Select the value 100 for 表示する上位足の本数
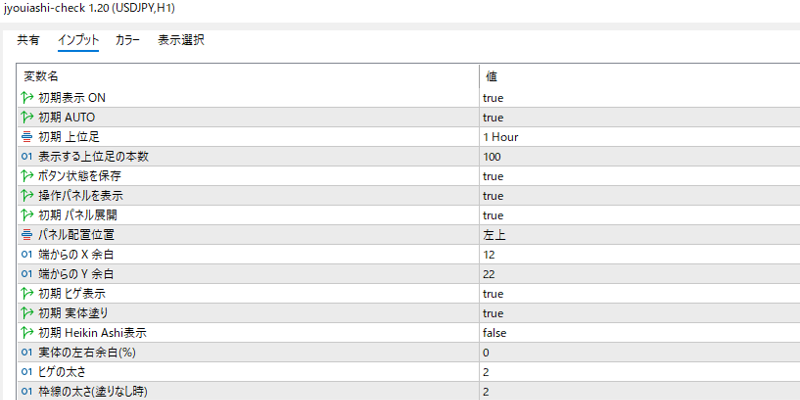 coord(640,157)
